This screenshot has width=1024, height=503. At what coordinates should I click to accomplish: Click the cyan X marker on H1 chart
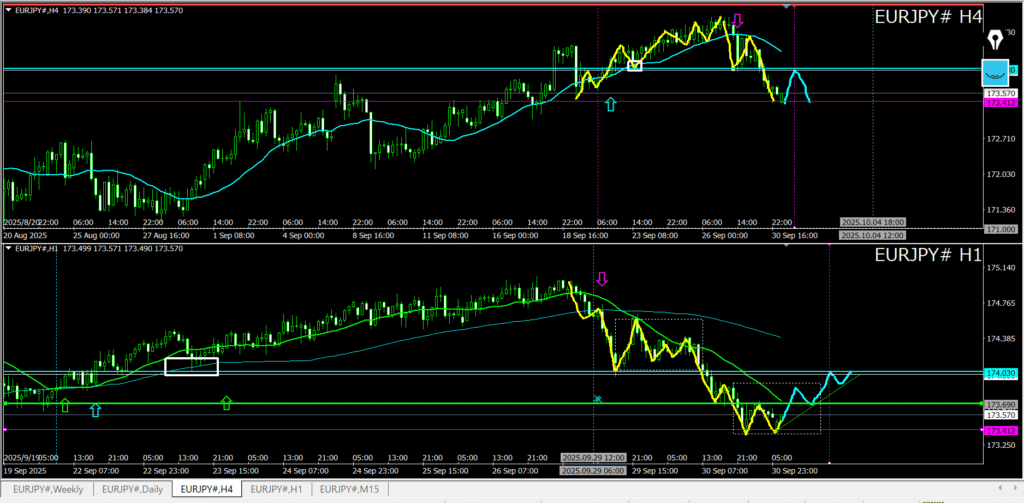(597, 399)
